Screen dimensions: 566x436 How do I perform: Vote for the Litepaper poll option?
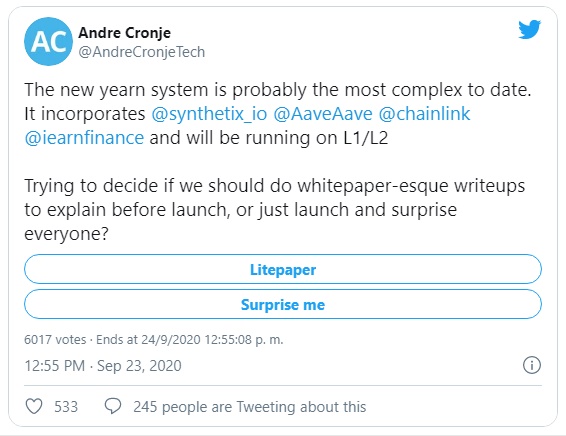pos(283,269)
